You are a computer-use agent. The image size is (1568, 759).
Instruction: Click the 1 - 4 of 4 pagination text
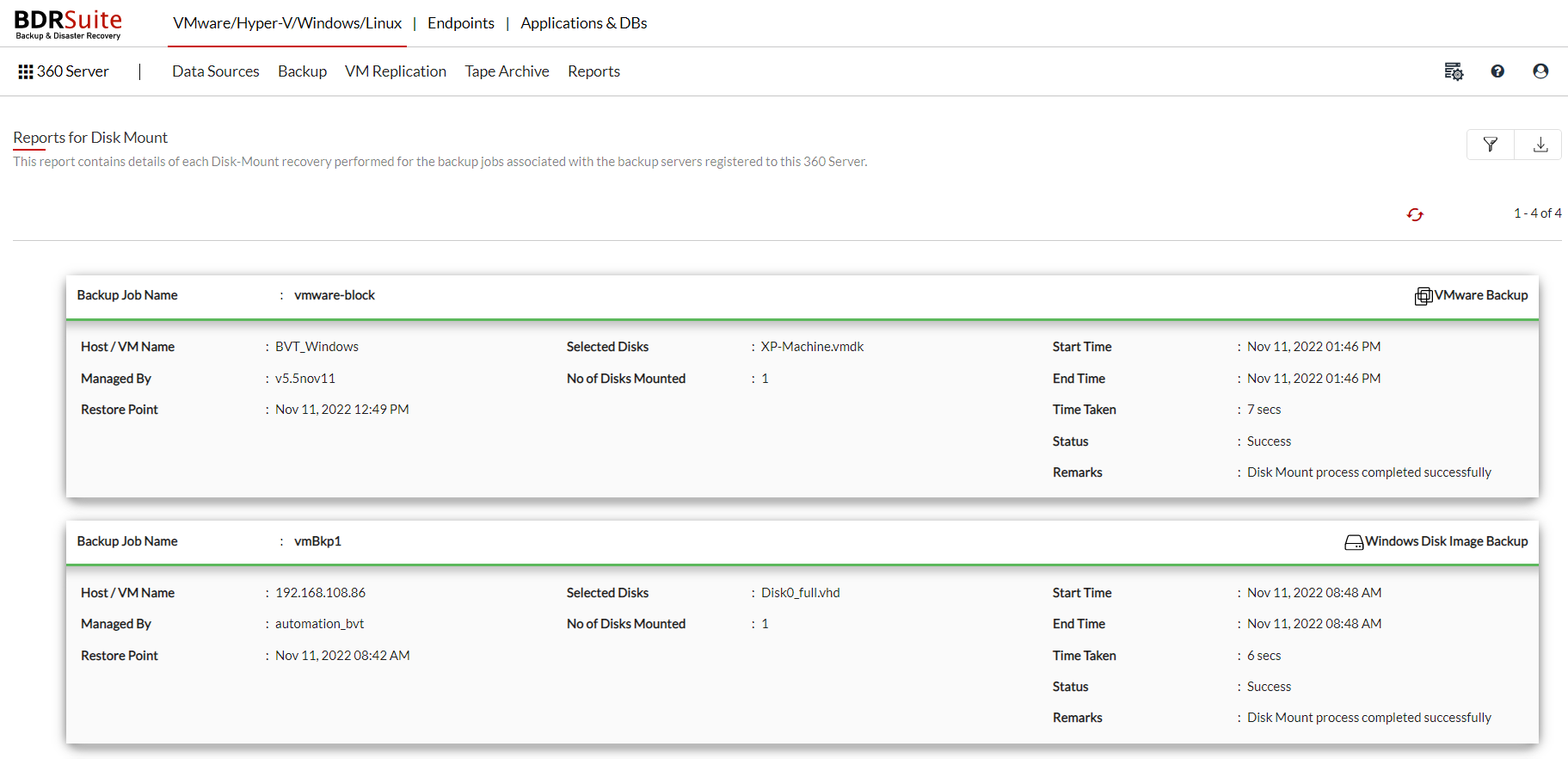coord(1537,213)
